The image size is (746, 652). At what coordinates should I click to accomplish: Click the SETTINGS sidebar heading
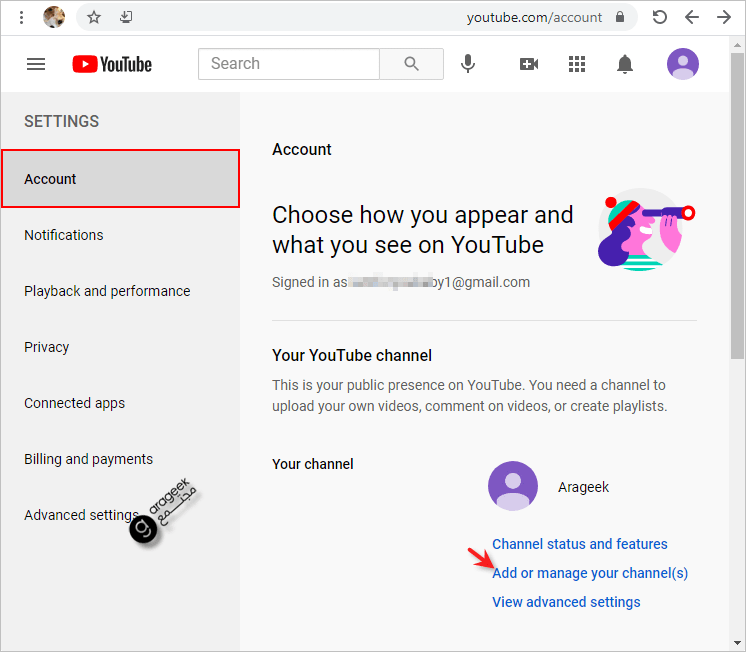tap(62, 121)
